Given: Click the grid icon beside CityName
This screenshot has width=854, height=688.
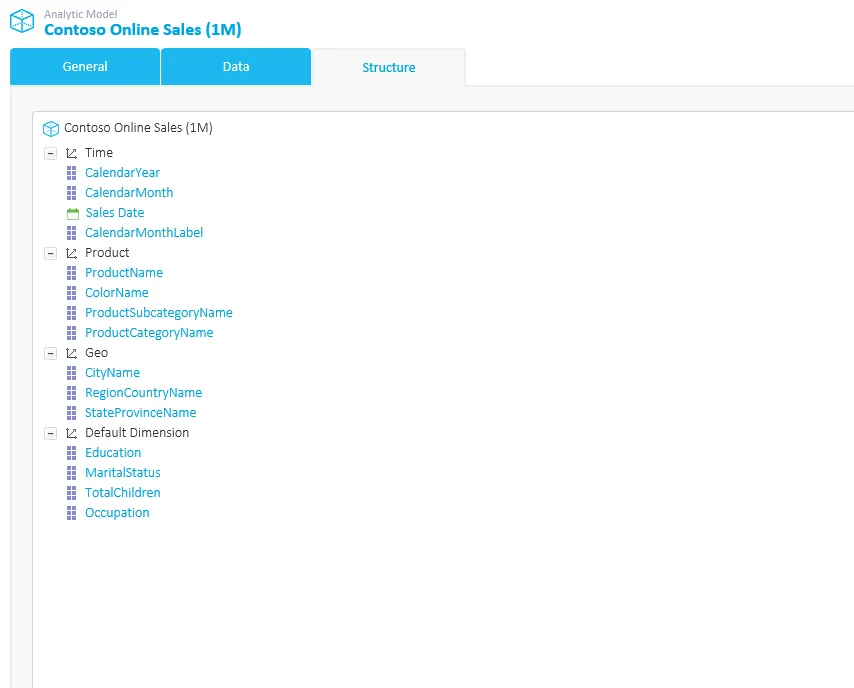Looking at the screenshot, I should 71,373.
